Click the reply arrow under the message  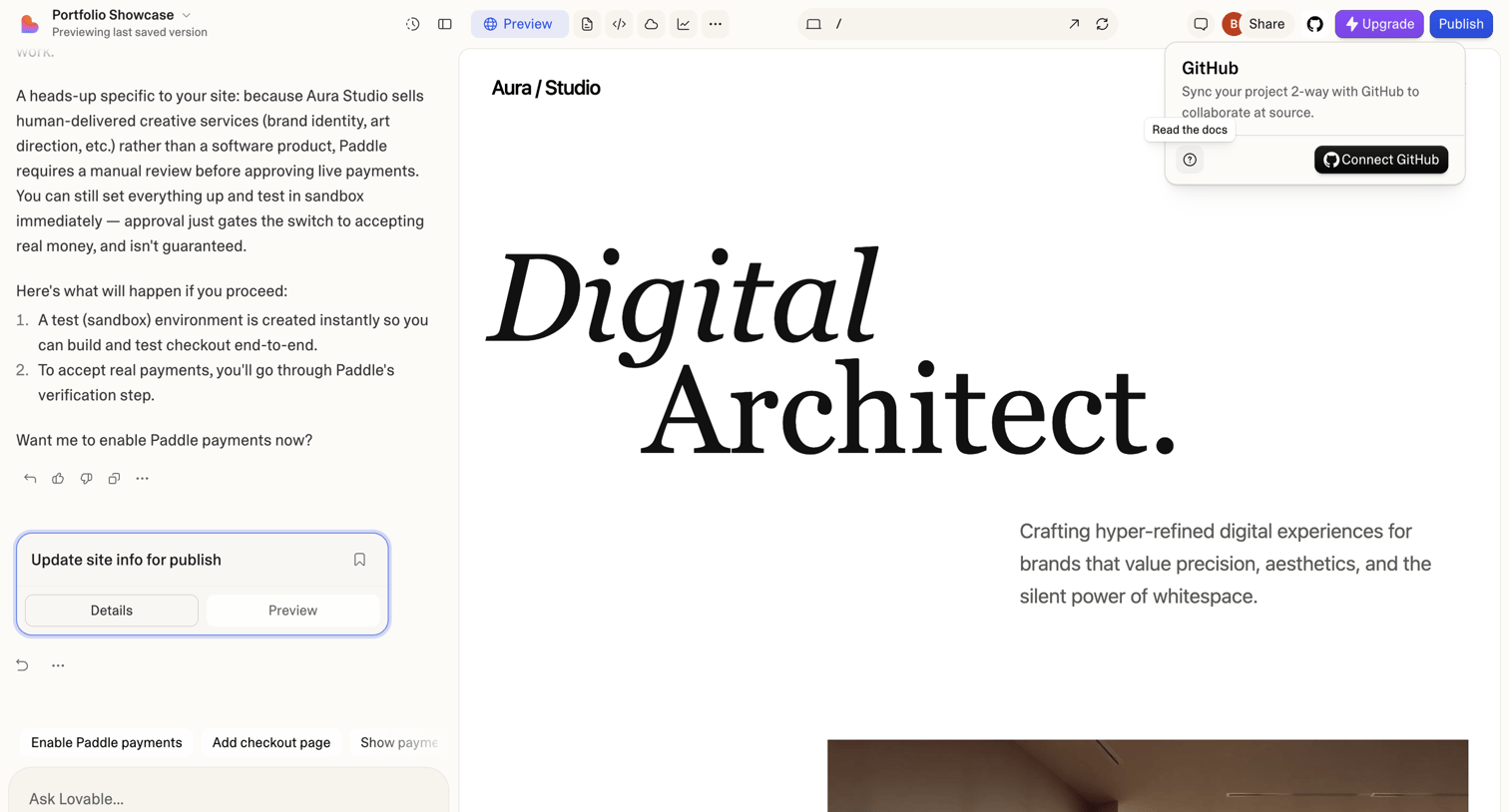tap(30, 479)
